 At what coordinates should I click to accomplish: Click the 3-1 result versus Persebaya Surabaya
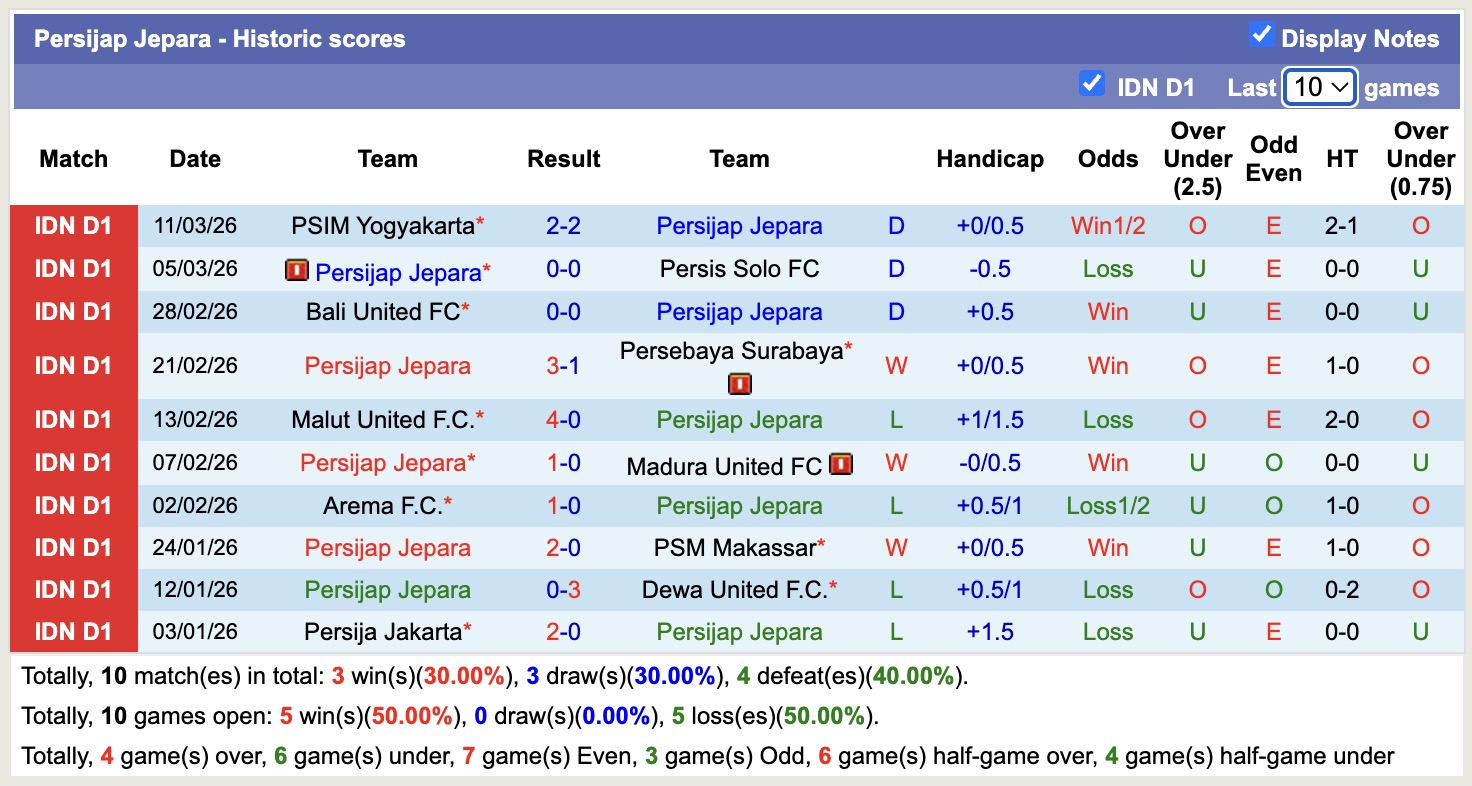tap(564, 366)
